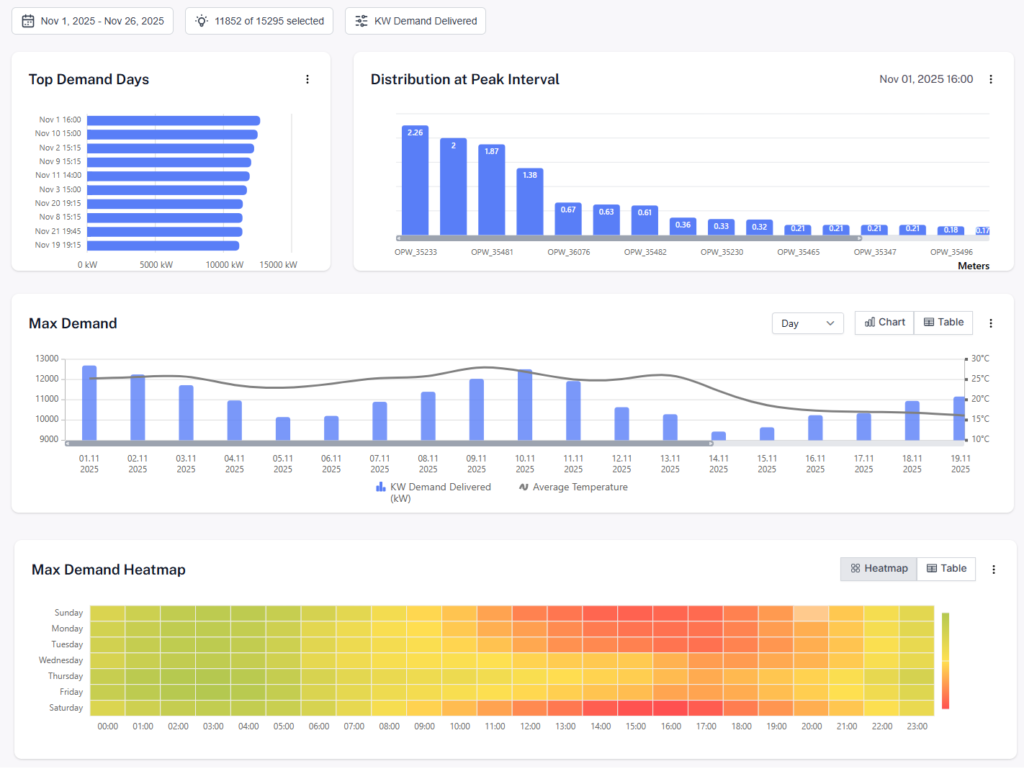Image resolution: width=1024 pixels, height=774 pixels.
Task: Open the meter selection filter '11852 of 15295 selected'
Action: click(259, 21)
